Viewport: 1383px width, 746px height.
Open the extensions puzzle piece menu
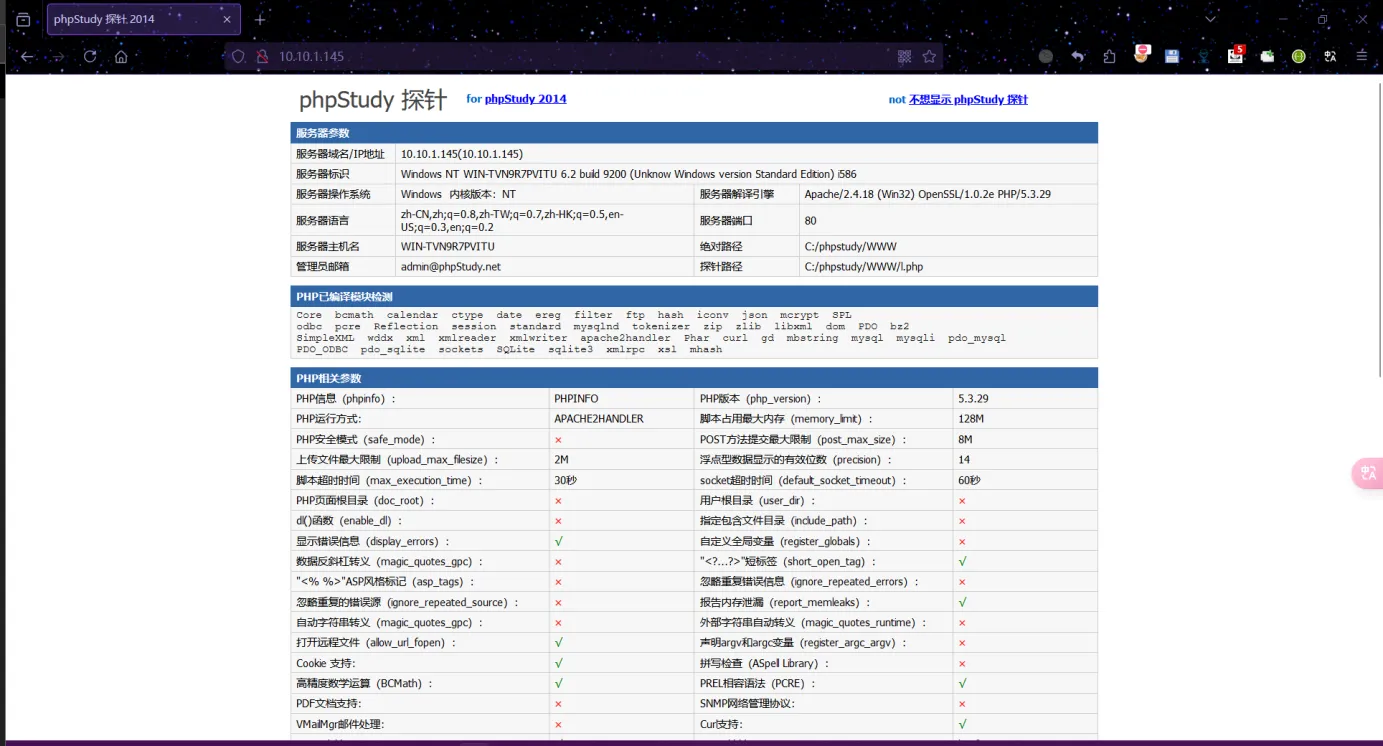pyautogui.click(x=1110, y=57)
